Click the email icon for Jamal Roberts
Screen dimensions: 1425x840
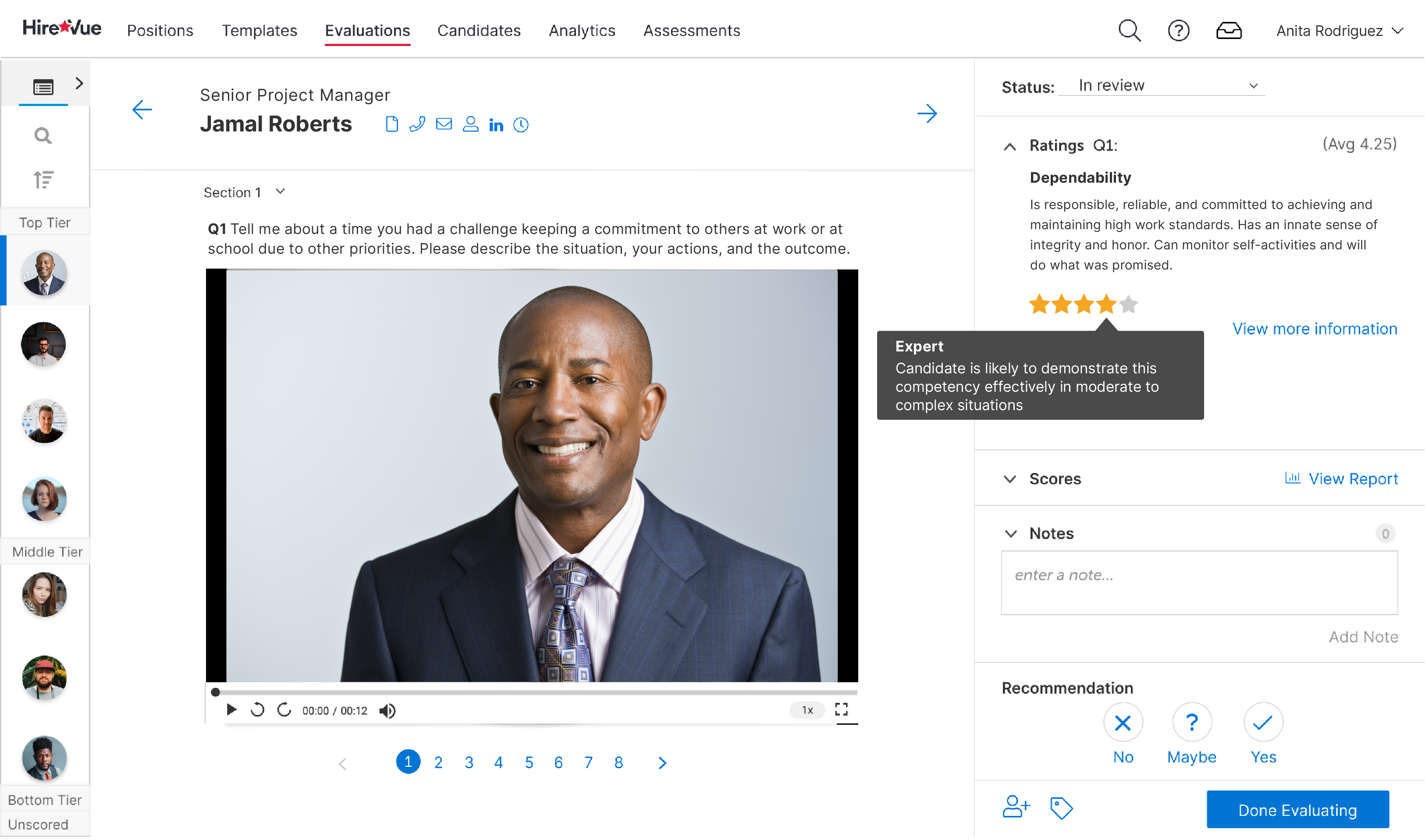tap(444, 124)
